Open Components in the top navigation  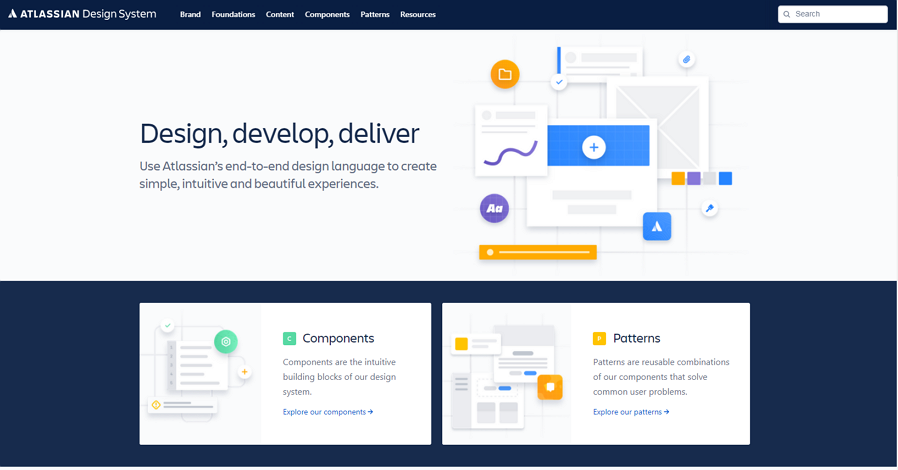point(327,14)
